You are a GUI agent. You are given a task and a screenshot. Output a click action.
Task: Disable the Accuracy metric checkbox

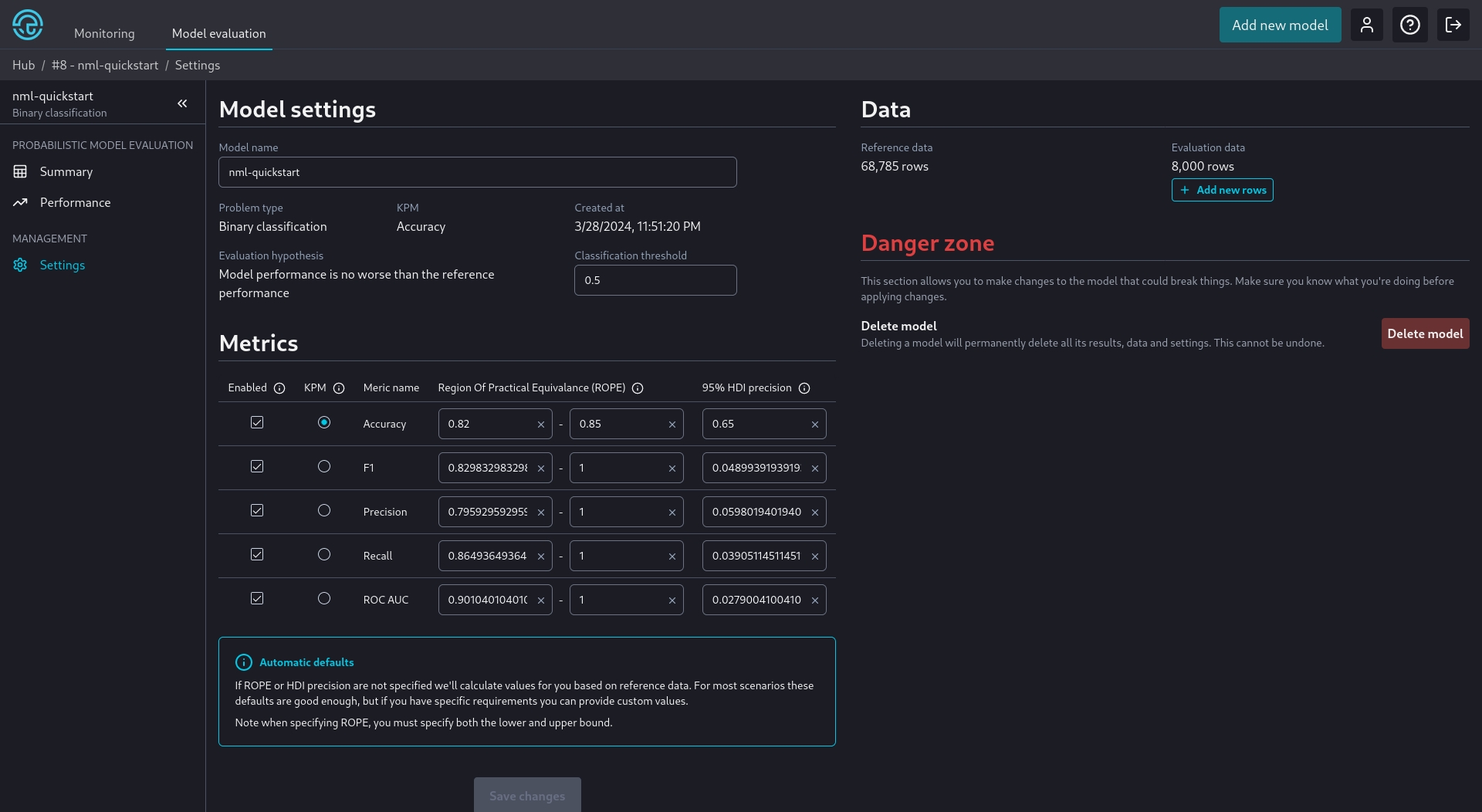257,423
